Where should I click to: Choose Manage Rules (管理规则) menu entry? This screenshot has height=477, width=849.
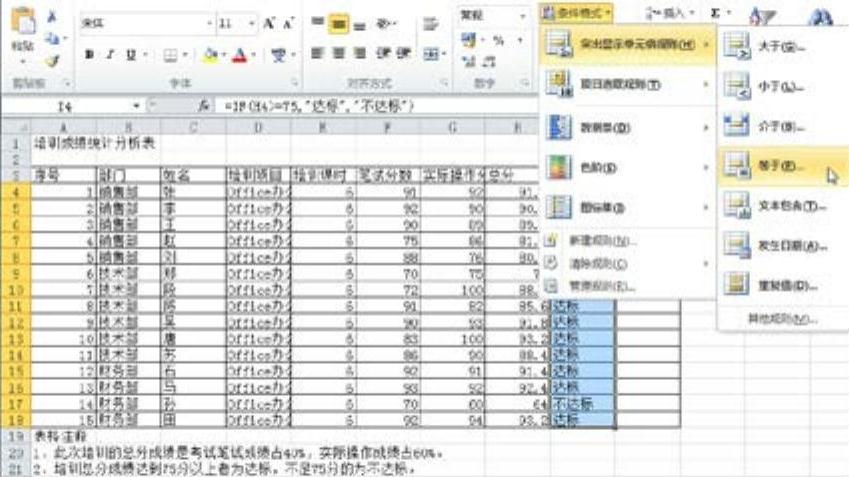coord(628,285)
